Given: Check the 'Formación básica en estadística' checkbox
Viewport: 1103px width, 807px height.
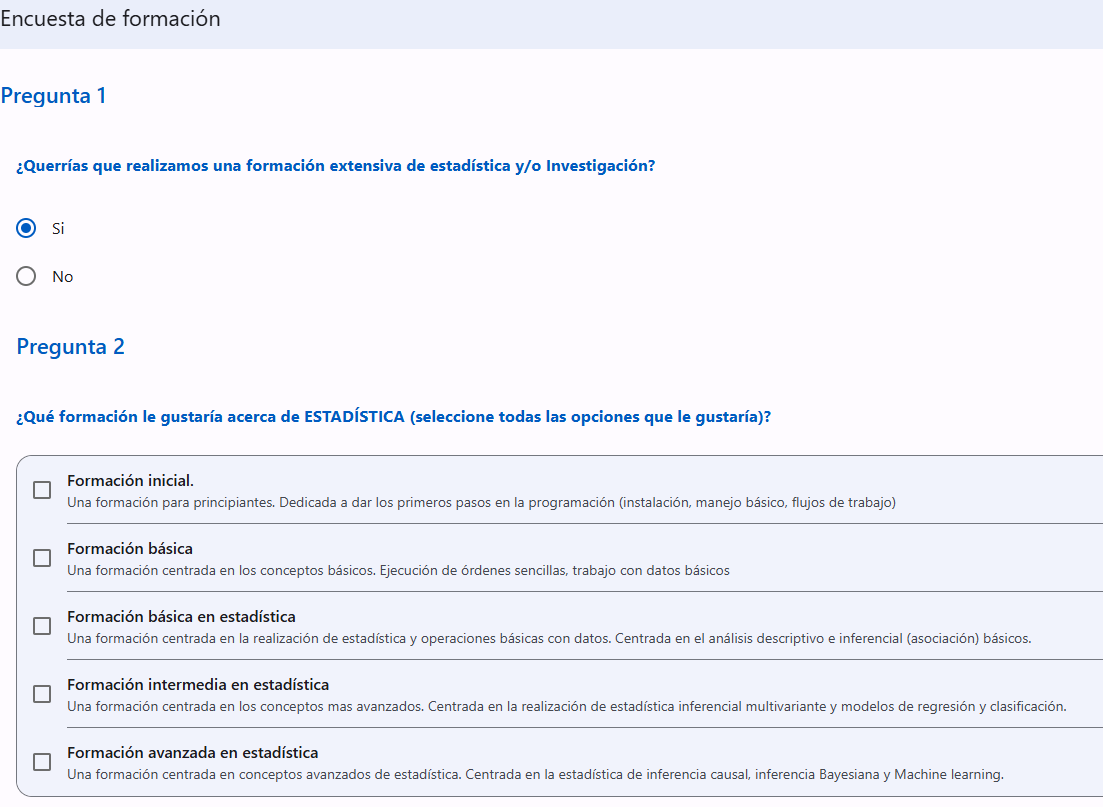Looking at the screenshot, I should click(x=41, y=626).
